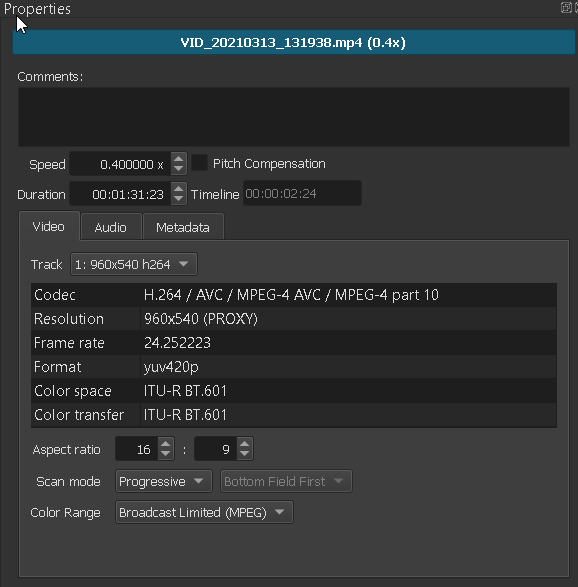This screenshot has width=578, height=587.
Task: Click inside the Comments text box
Action: tap(293, 117)
